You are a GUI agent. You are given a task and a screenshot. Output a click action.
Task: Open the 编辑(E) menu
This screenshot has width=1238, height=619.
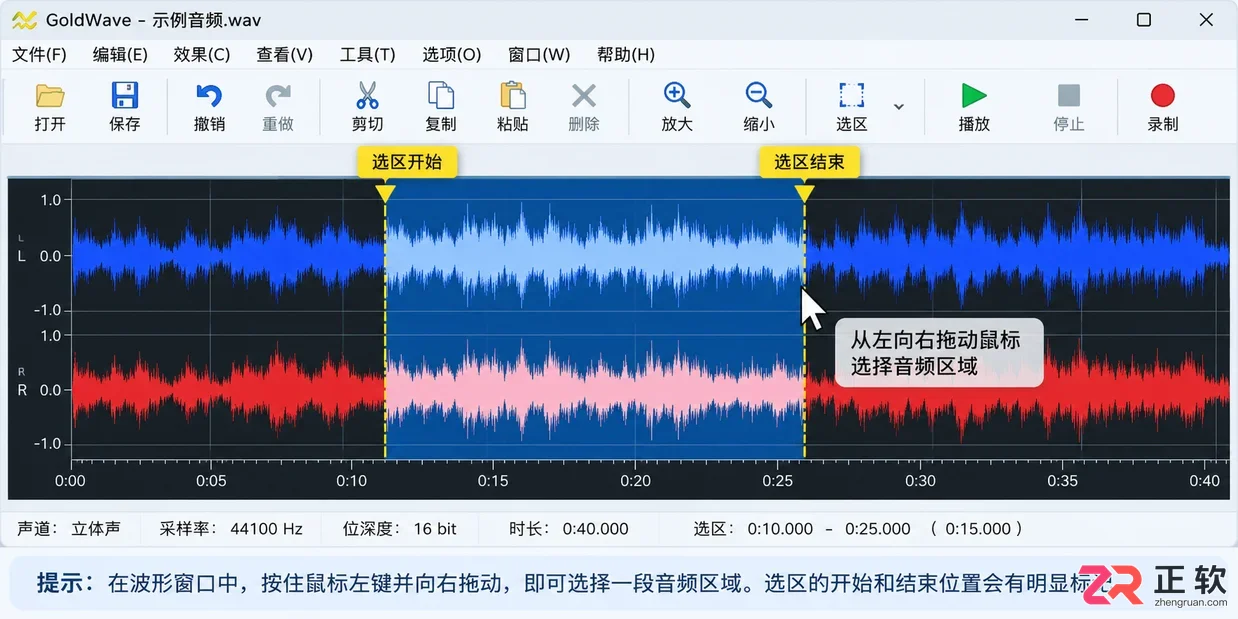(x=120, y=55)
